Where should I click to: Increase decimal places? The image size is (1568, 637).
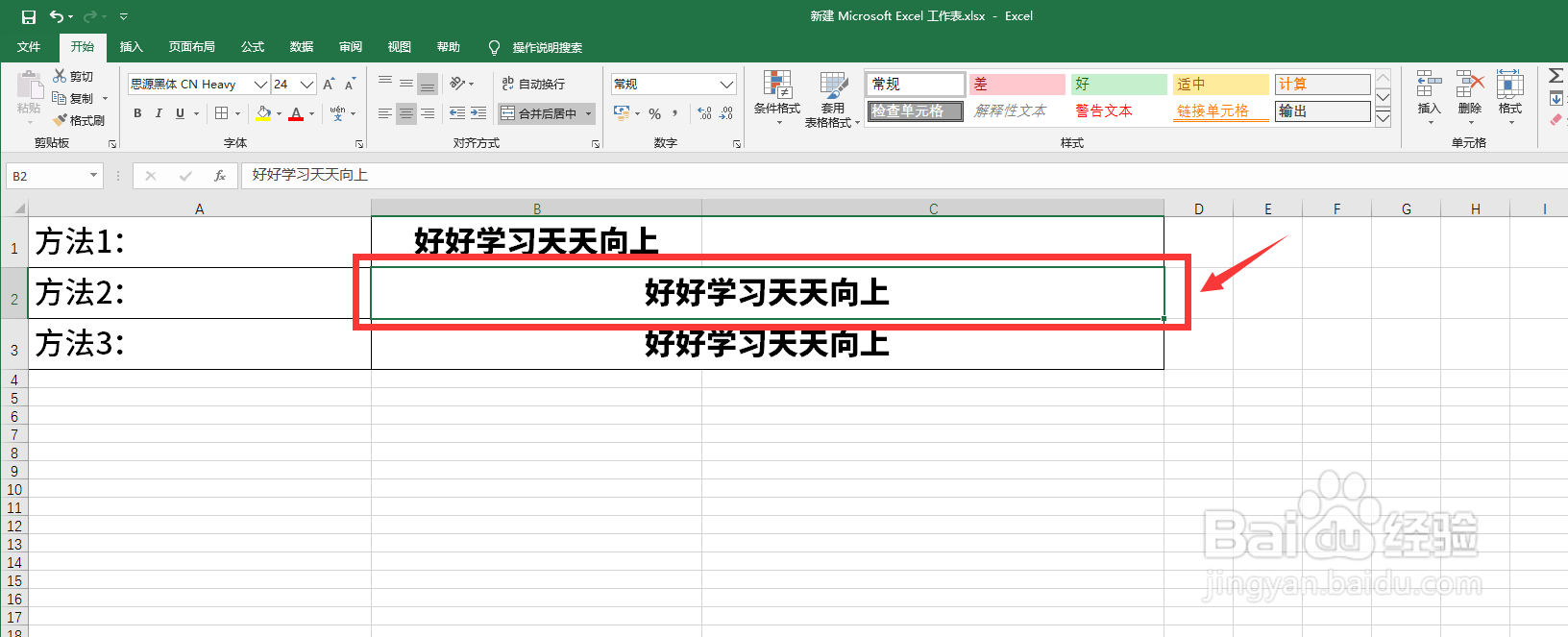[705, 113]
